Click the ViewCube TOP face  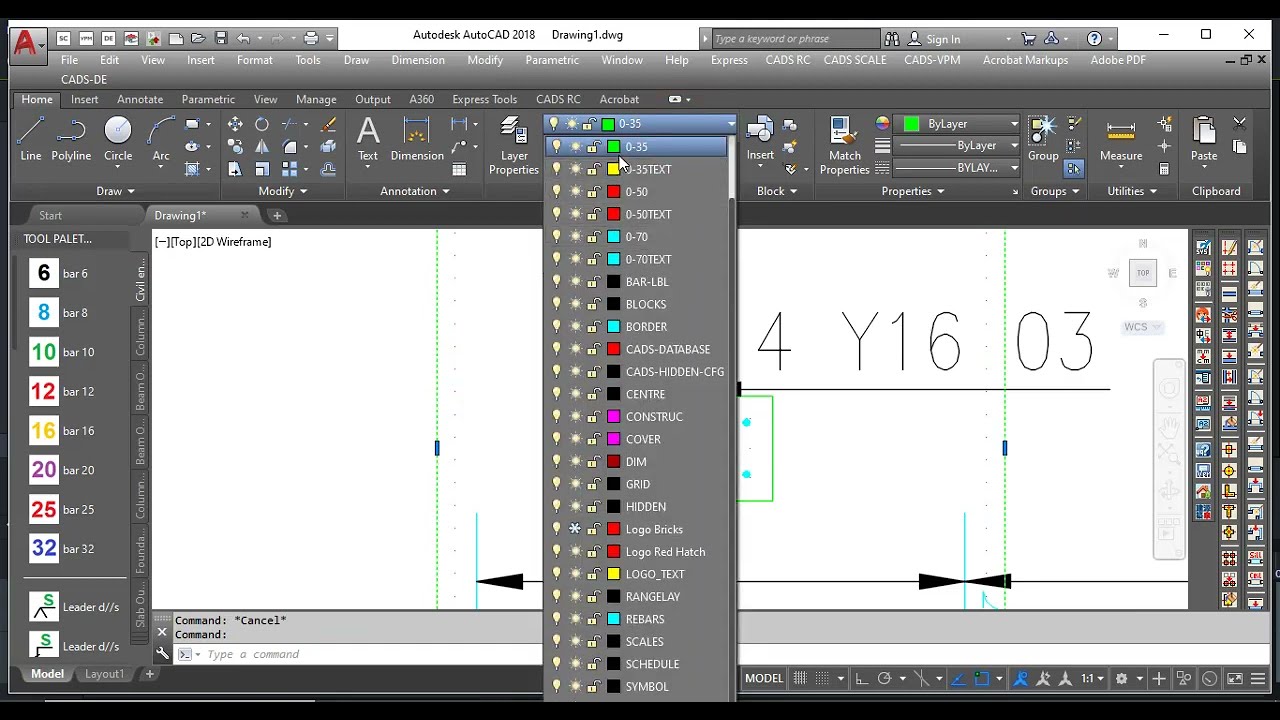tap(1143, 272)
